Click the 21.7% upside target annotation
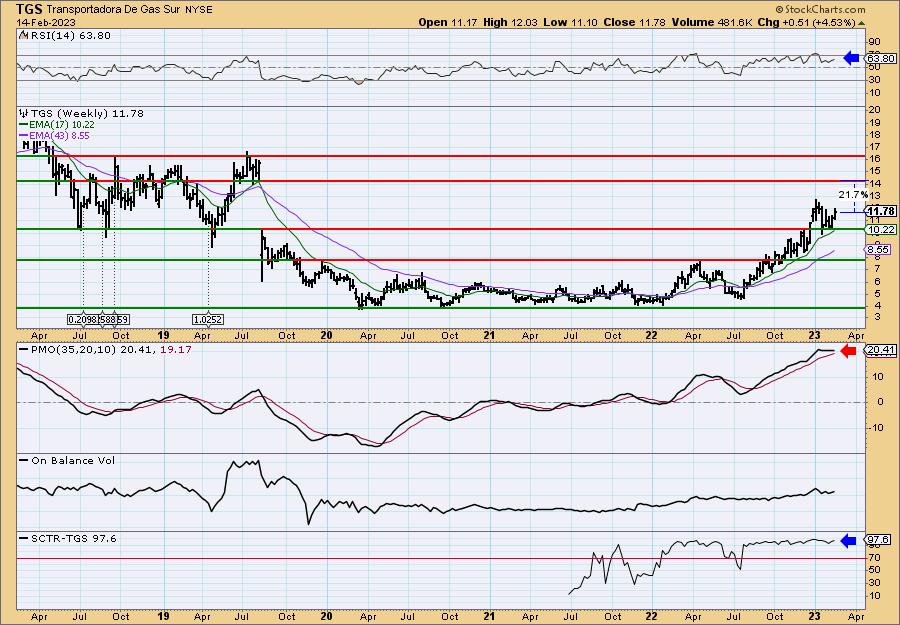Image resolution: width=900 pixels, height=625 pixels. (852, 195)
